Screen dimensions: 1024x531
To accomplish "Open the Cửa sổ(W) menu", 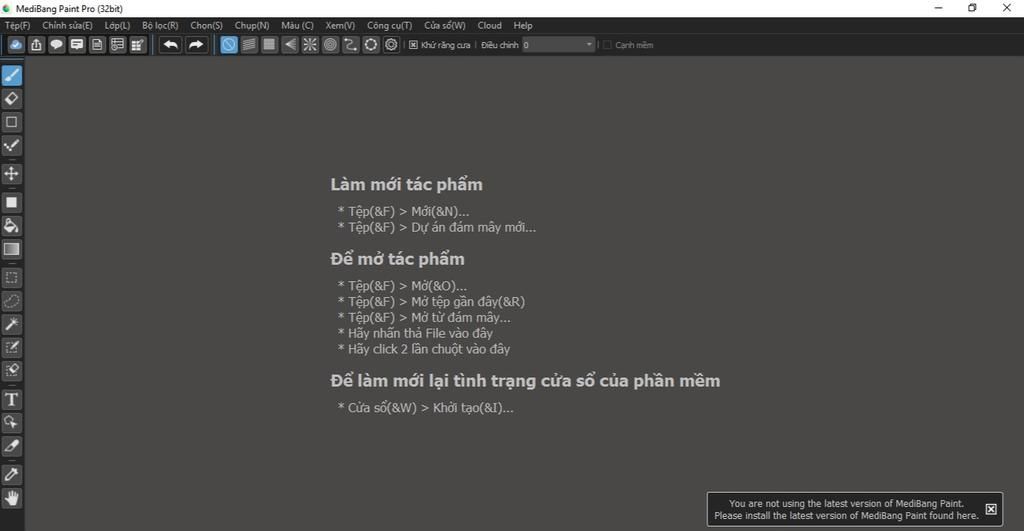I will [445, 25].
